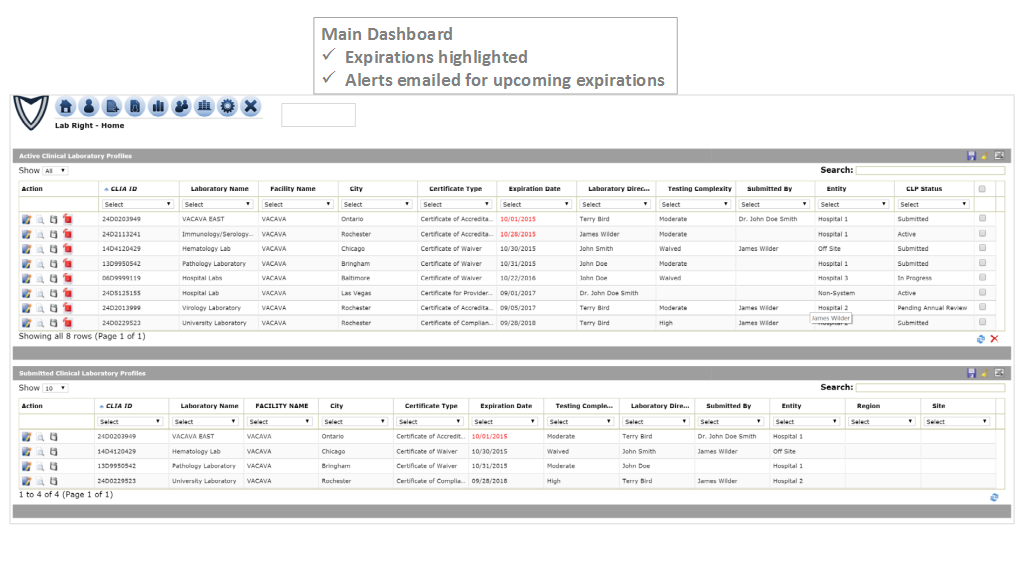Check the box for University Laboratory active row

pos(982,322)
